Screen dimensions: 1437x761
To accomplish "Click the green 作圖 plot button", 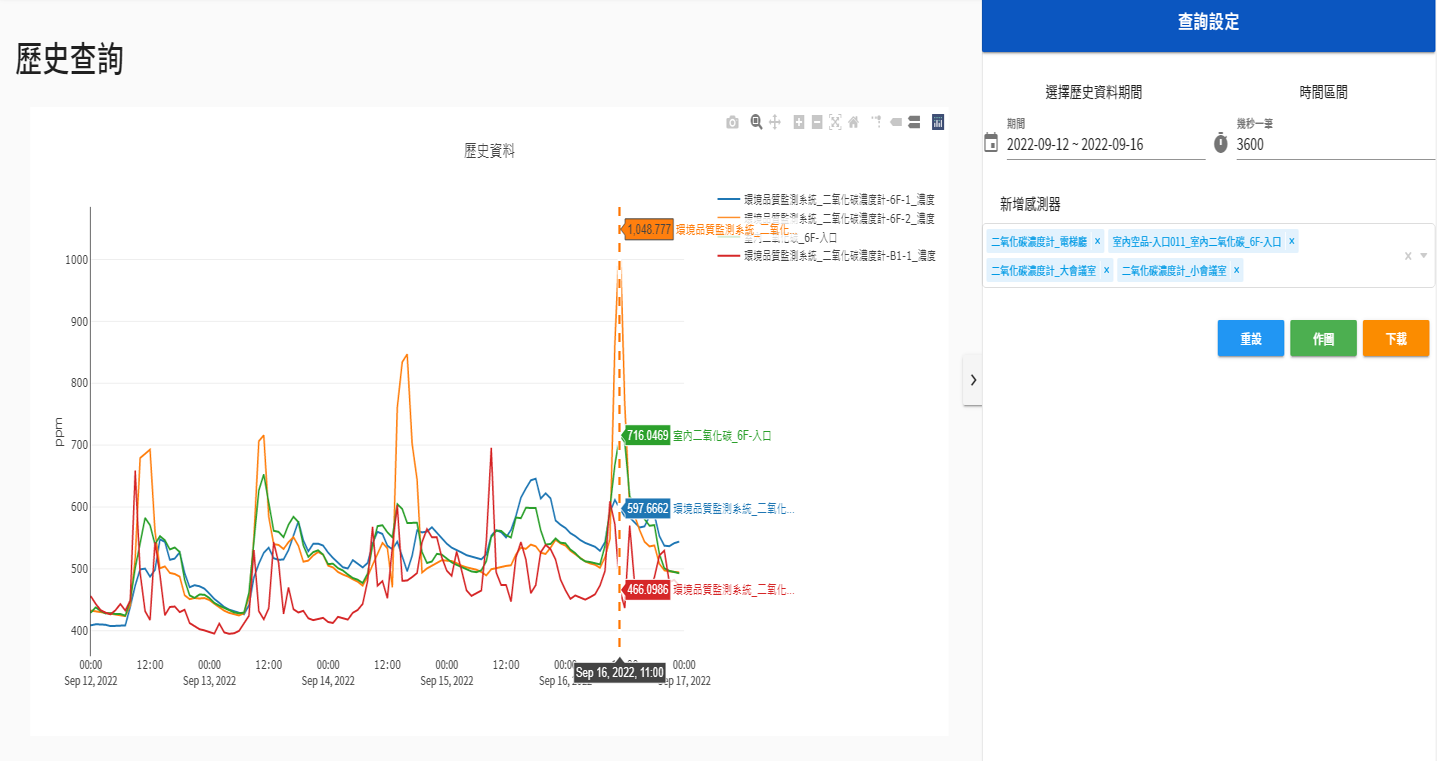I will [1323, 338].
